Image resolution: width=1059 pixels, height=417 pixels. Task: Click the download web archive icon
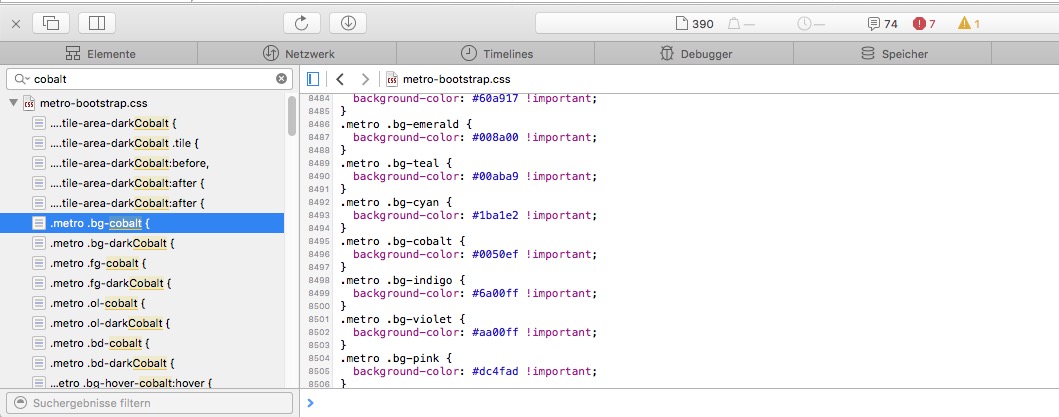coord(347,23)
